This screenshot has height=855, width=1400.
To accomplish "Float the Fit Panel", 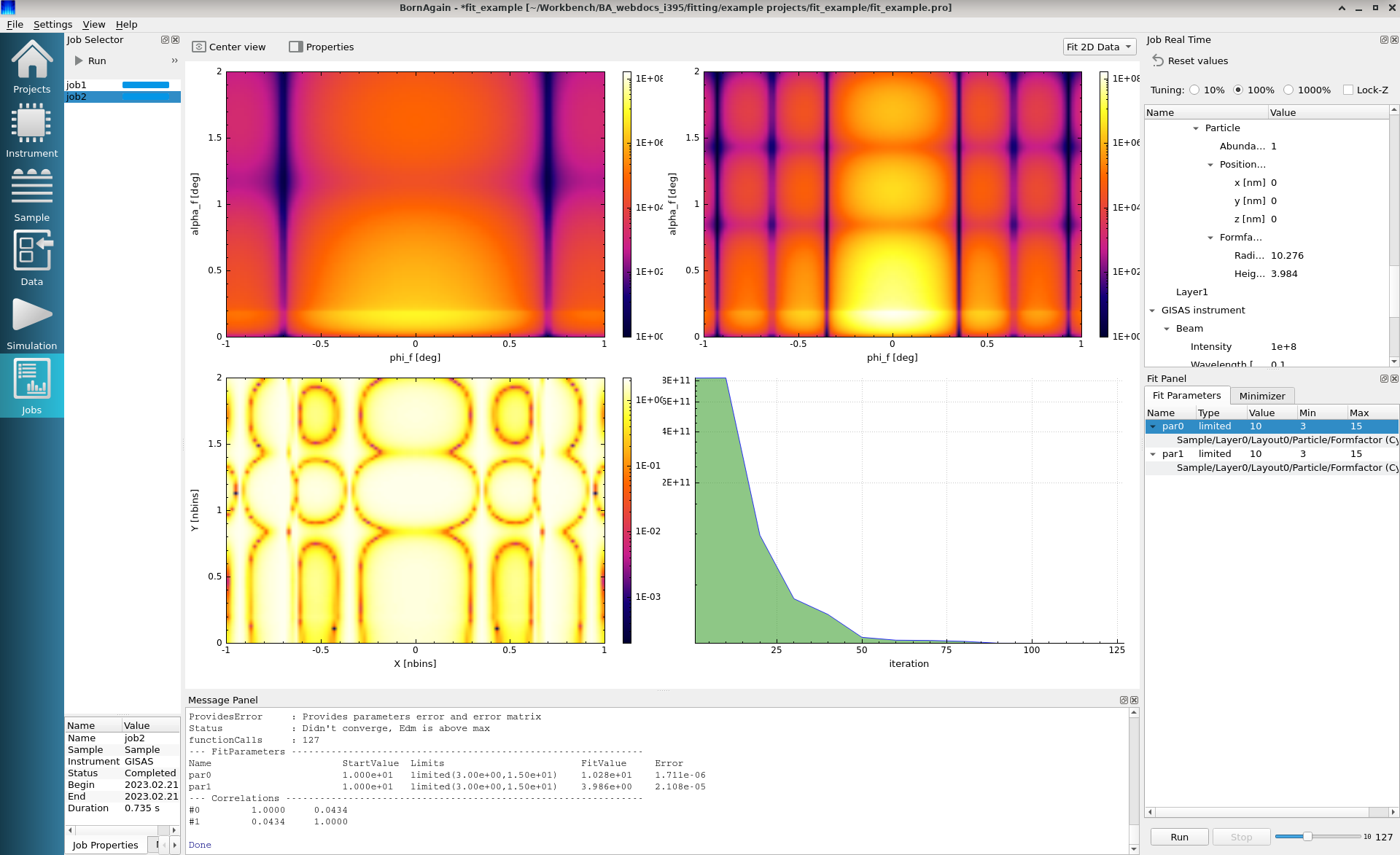I will [1384, 379].
